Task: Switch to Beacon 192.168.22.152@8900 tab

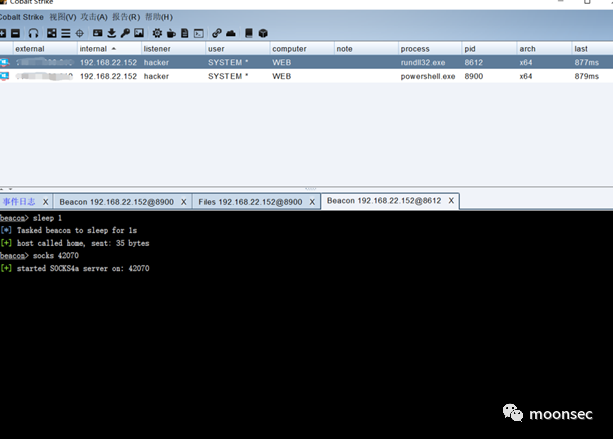Action: tap(117, 202)
